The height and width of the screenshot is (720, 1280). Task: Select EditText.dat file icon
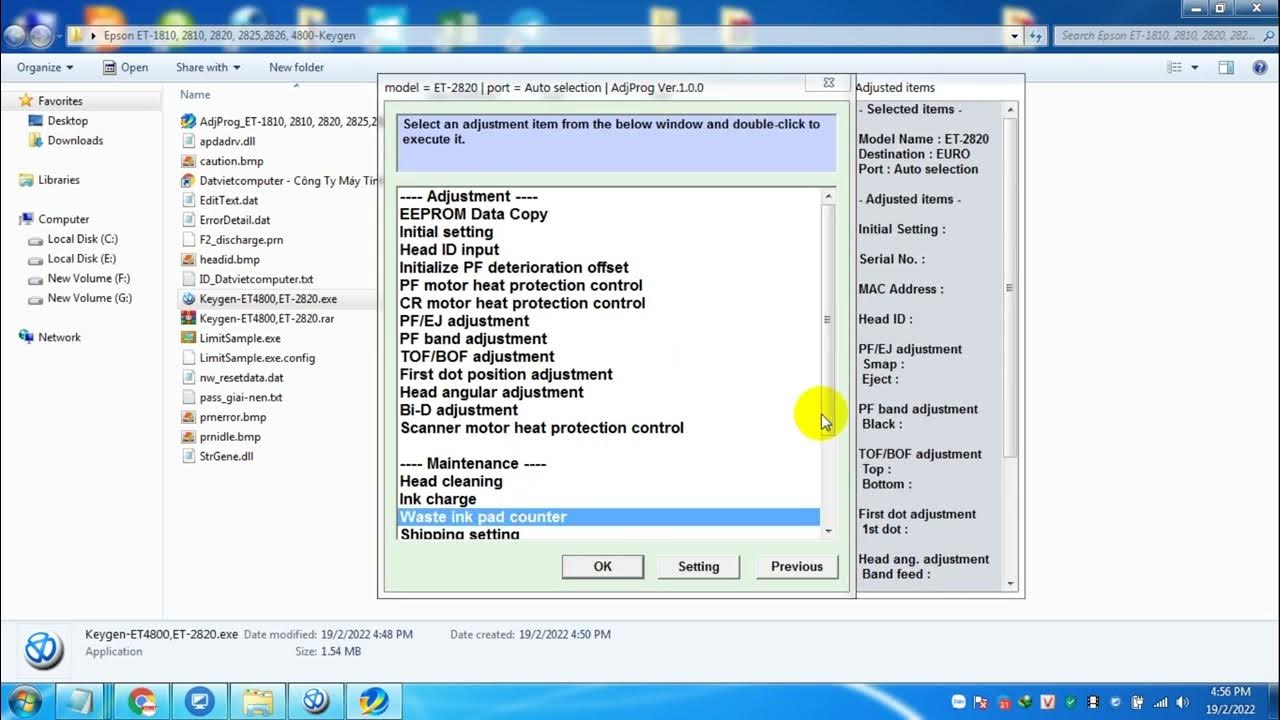188,200
